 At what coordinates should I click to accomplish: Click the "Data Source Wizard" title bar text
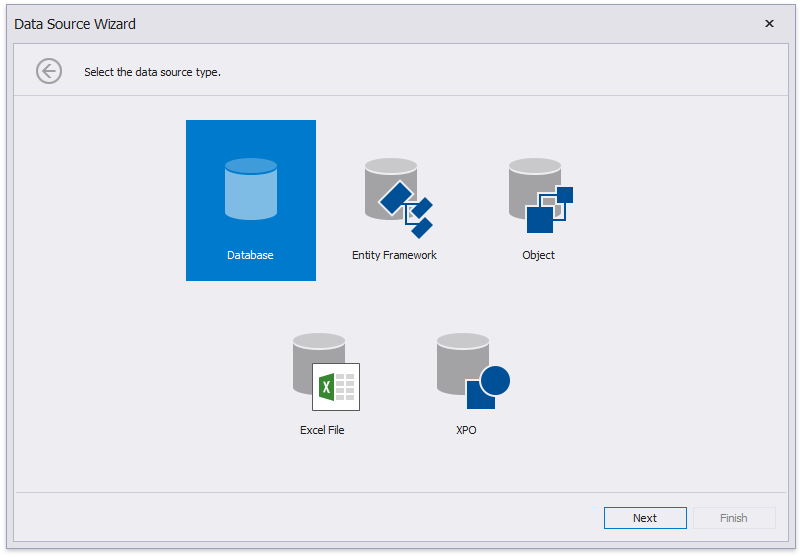[x=75, y=23]
